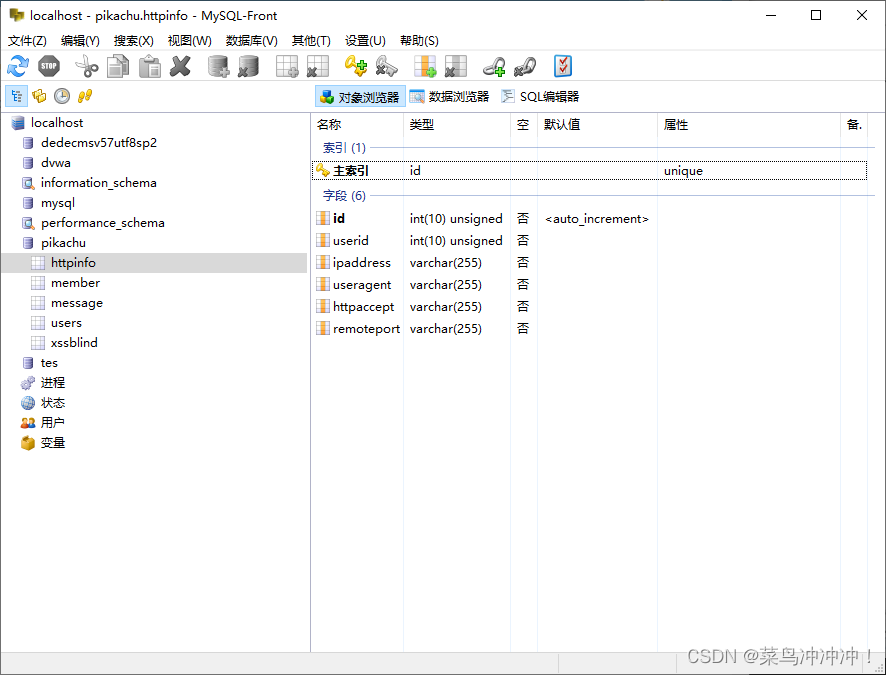
Task: Select the message table
Action: pyautogui.click(x=77, y=303)
